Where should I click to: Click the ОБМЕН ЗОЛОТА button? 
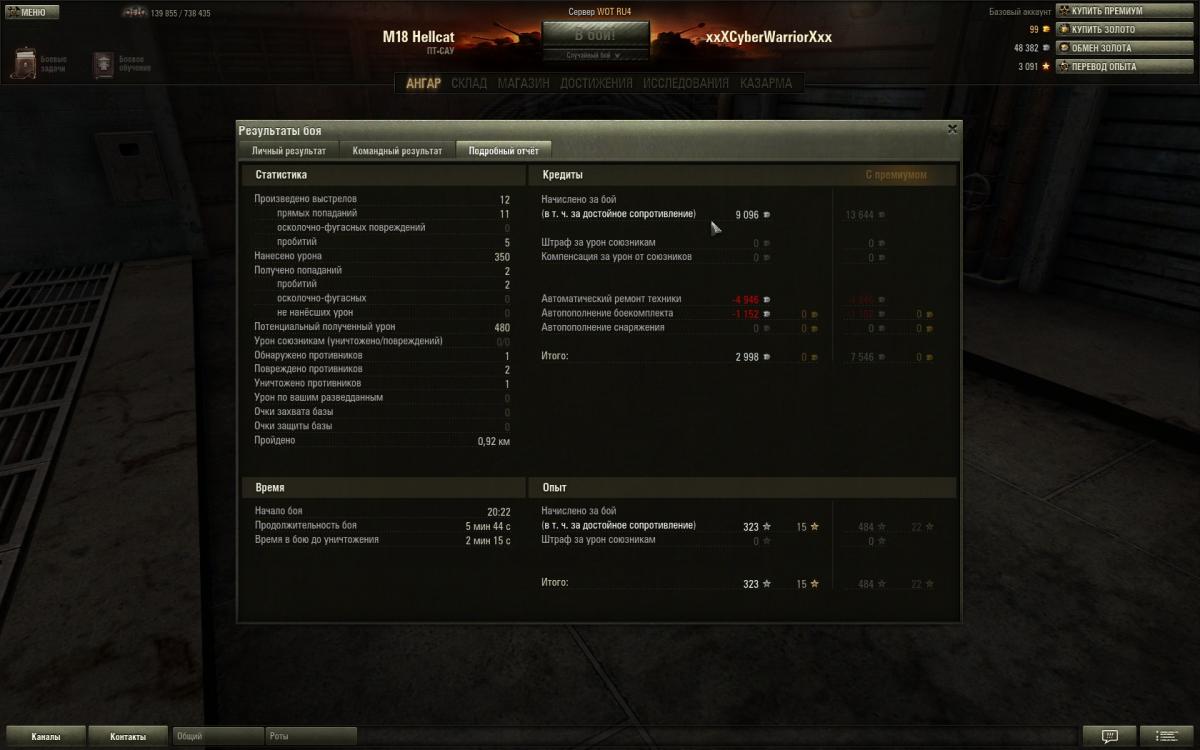pyautogui.click(x=1124, y=48)
